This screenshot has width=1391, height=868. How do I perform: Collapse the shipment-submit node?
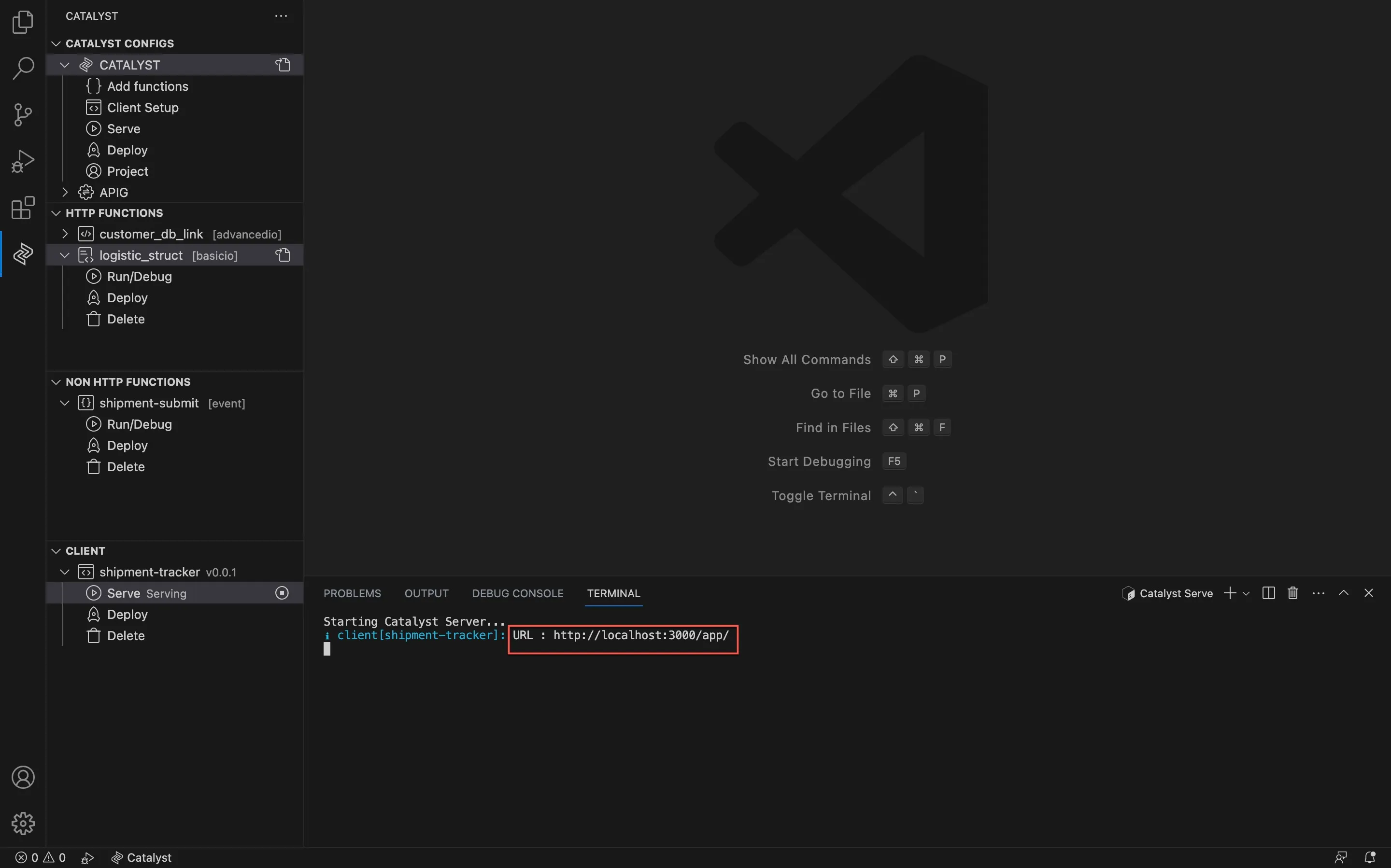[65, 403]
